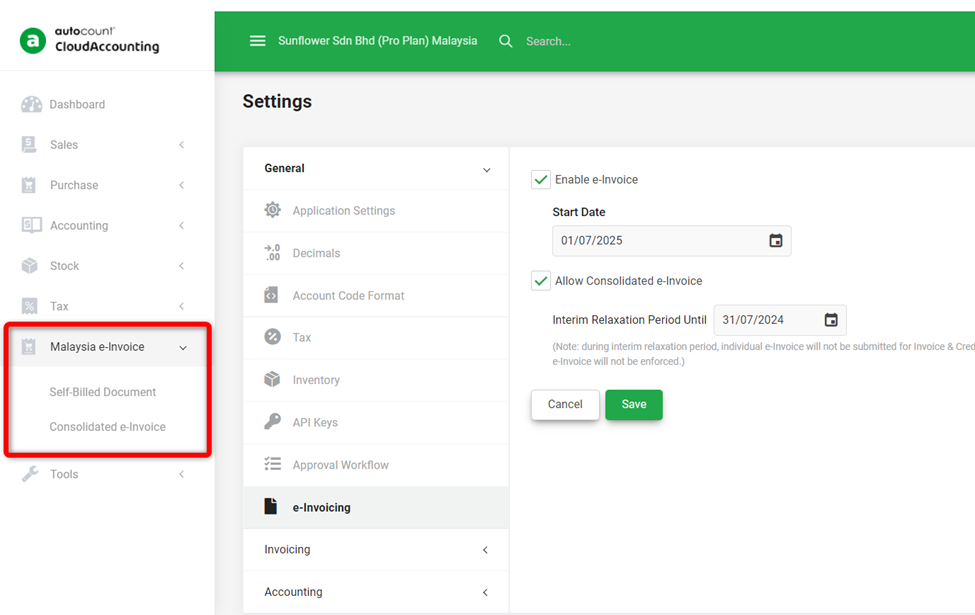Screen dimensions: 975x615
Task: Click the Approval Workflow checklist icon
Action: click(272, 464)
